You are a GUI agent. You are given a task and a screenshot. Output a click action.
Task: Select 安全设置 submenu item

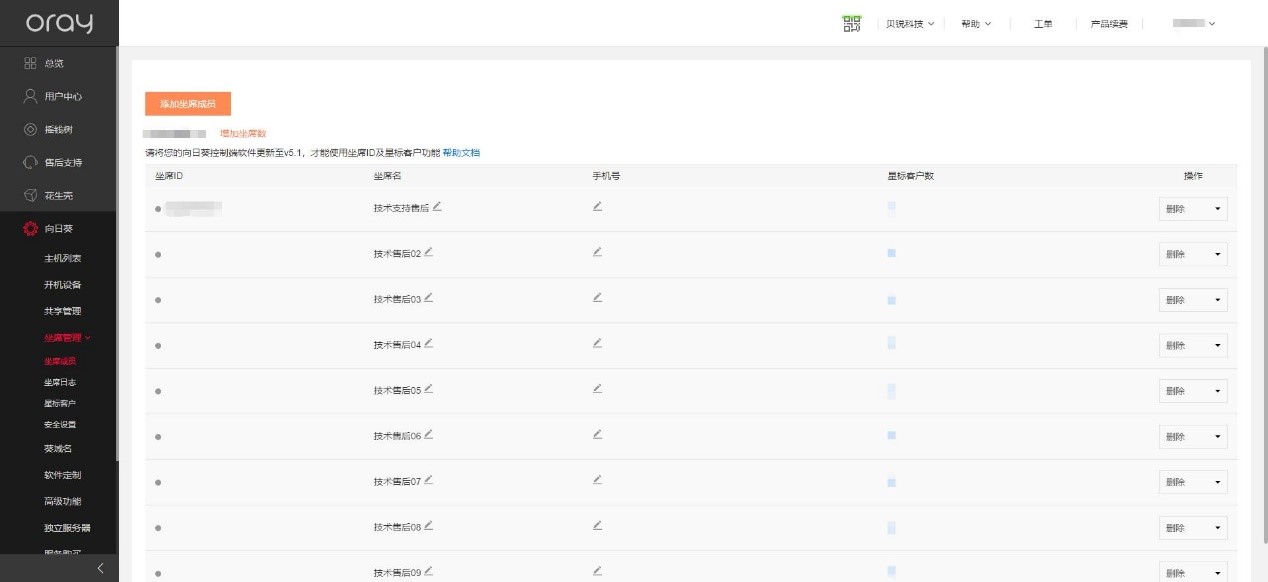[60, 425]
